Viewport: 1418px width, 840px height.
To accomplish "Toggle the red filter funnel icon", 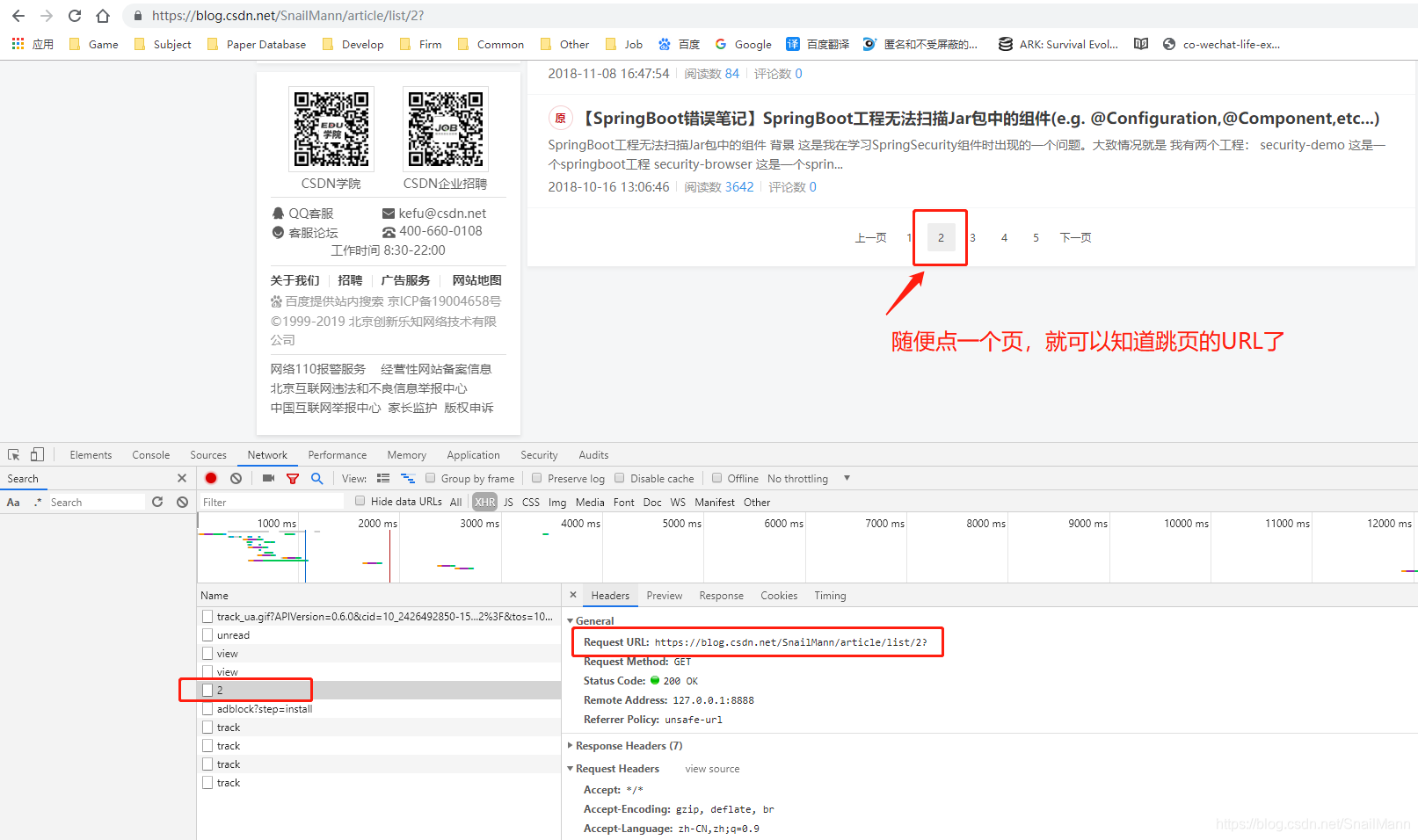I will click(x=293, y=478).
